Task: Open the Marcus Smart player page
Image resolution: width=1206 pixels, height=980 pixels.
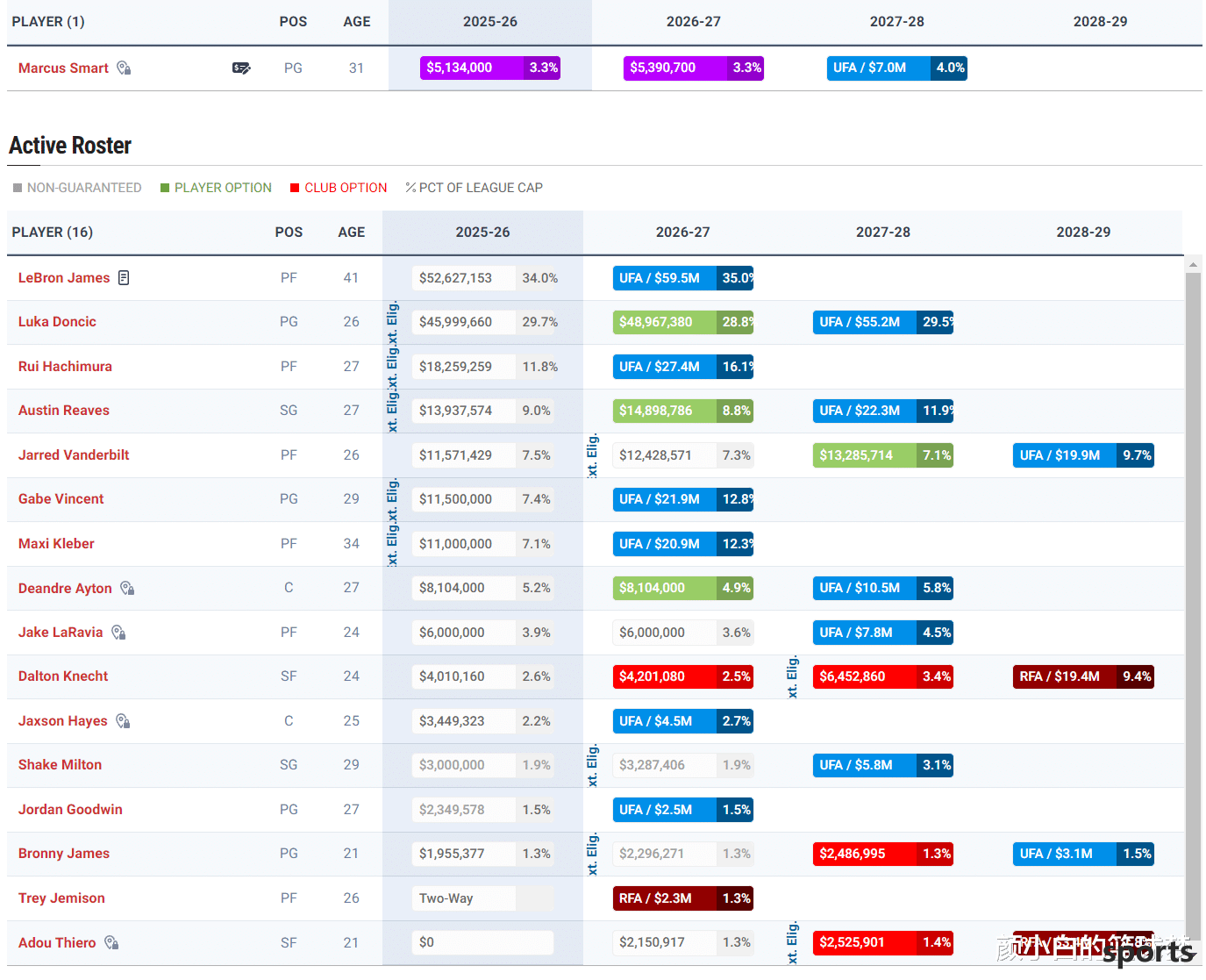Action: 63,68
